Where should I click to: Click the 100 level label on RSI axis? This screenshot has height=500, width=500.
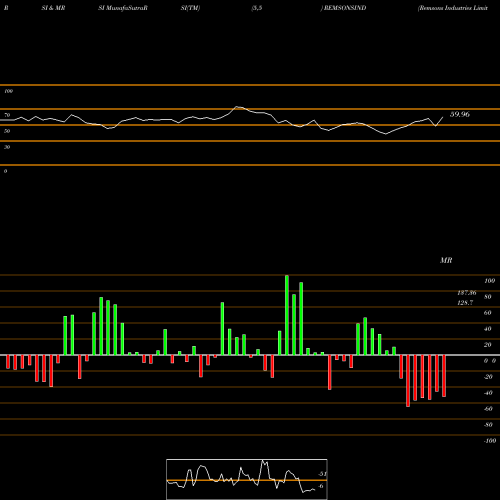click(8, 91)
